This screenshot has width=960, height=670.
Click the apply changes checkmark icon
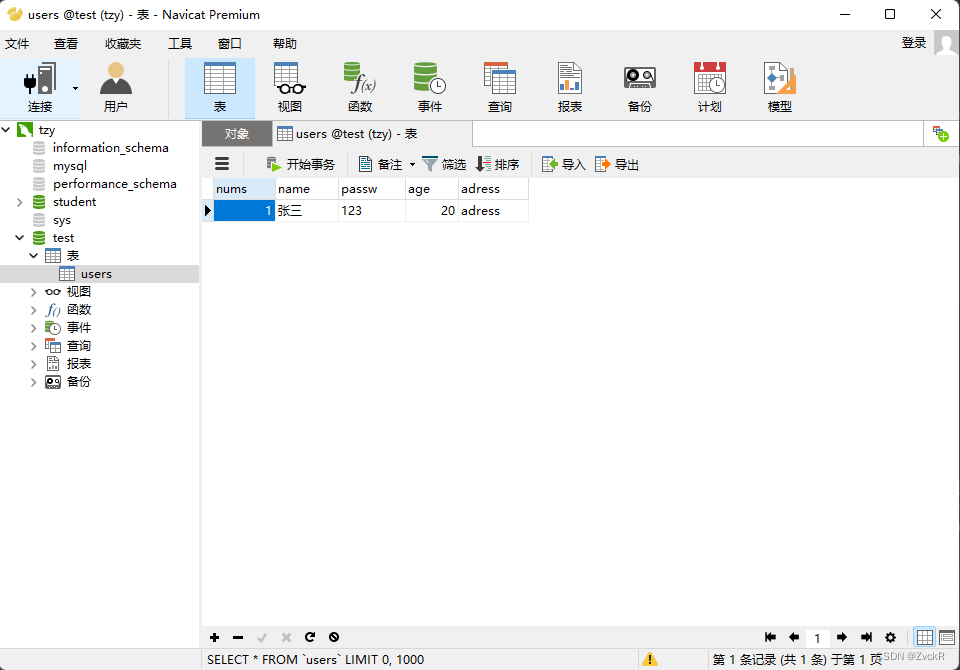tap(262, 638)
